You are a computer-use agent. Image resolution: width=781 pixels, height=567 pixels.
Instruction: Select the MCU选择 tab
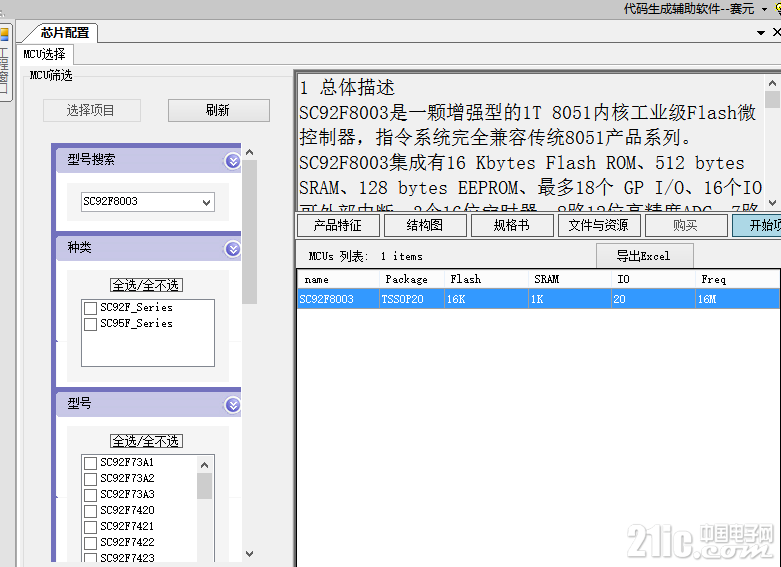pos(45,54)
